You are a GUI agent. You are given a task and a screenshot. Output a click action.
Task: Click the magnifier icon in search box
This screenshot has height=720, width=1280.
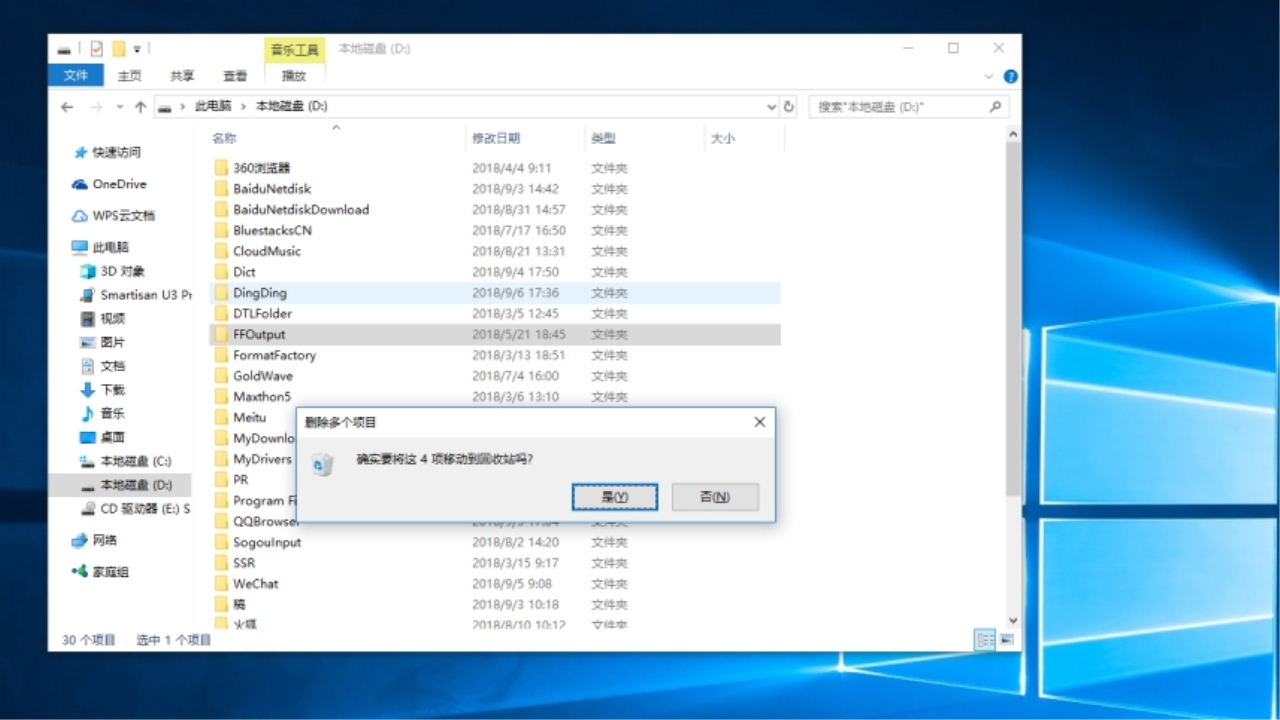tap(995, 106)
